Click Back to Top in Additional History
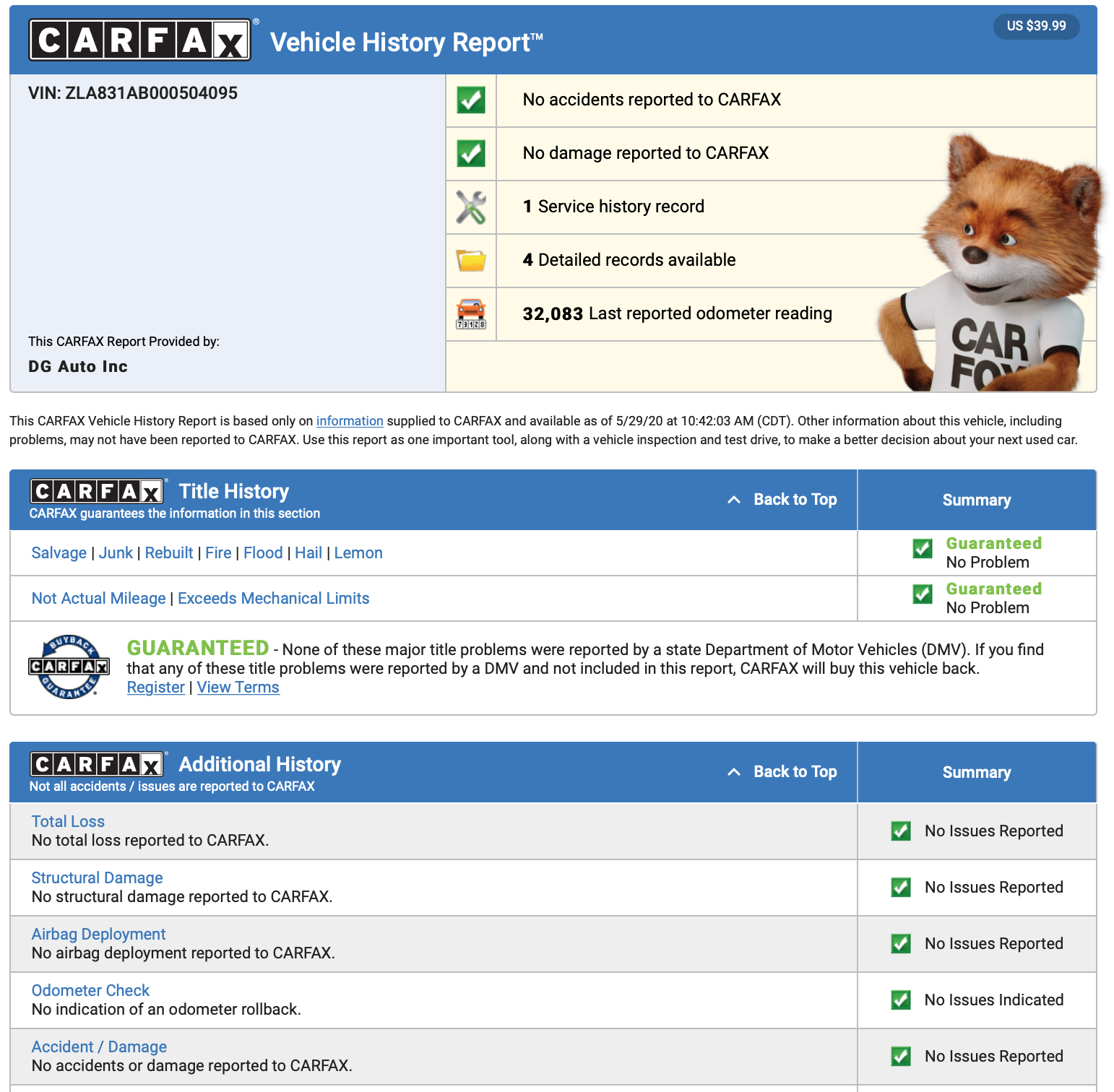Screen dimensions: 1114x1092 click(794, 772)
